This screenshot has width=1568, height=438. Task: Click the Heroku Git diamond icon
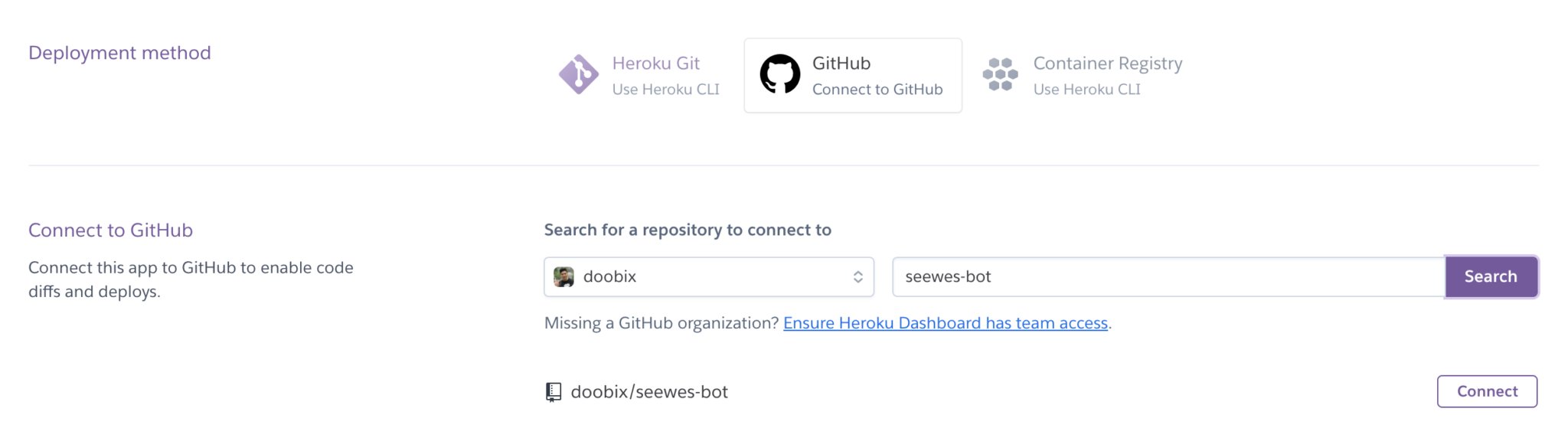(579, 74)
